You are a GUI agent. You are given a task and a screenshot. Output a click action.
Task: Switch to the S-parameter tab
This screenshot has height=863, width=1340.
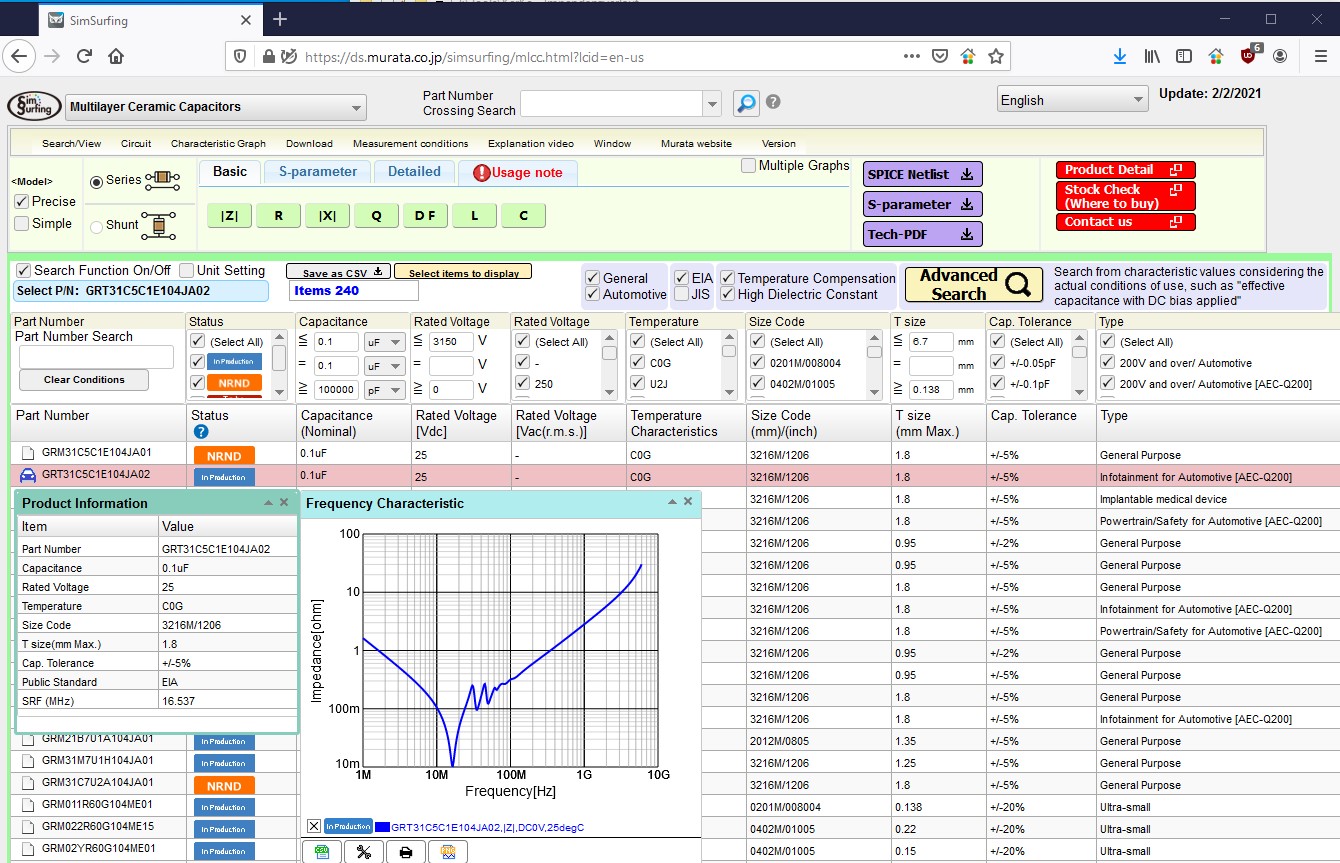(x=318, y=172)
